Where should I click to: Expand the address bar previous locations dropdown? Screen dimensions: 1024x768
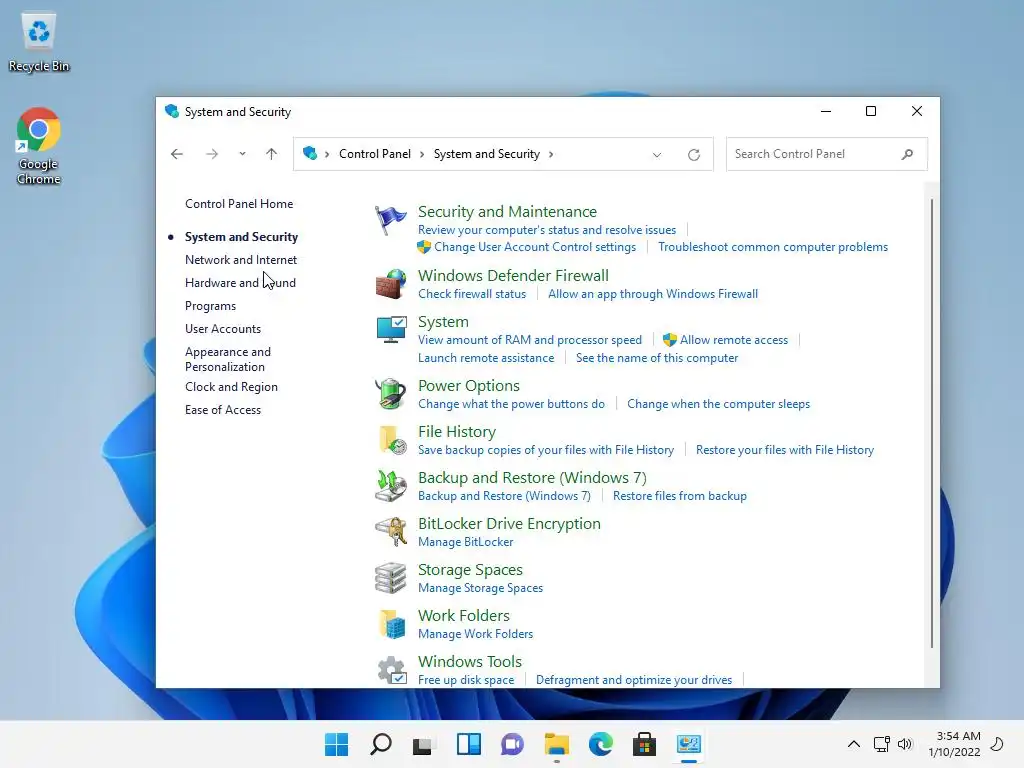coord(657,155)
